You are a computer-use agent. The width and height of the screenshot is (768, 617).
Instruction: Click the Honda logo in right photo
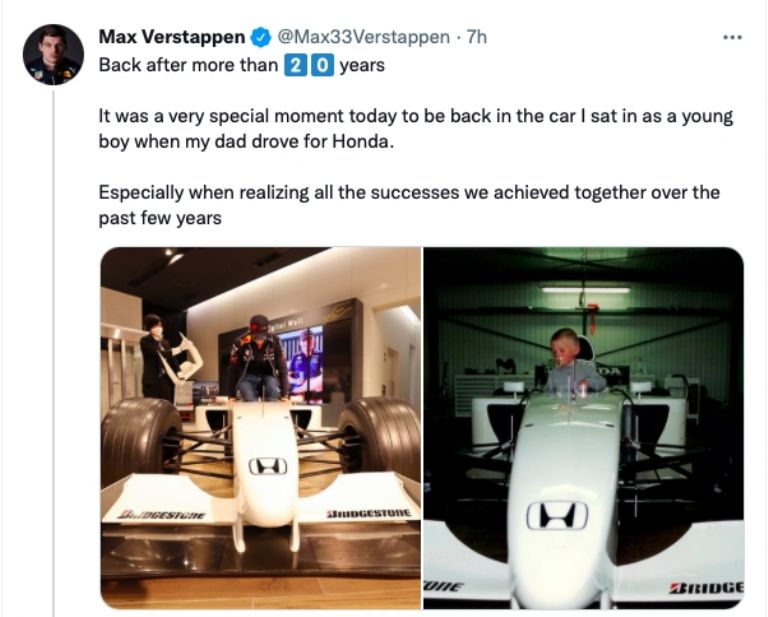[x=559, y=515]
